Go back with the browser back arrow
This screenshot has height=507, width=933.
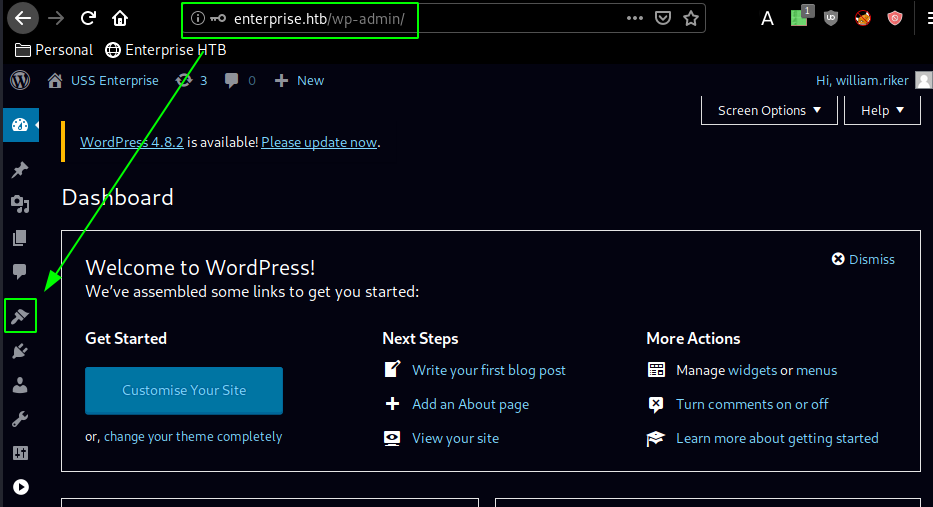click(x=23, y=18)
